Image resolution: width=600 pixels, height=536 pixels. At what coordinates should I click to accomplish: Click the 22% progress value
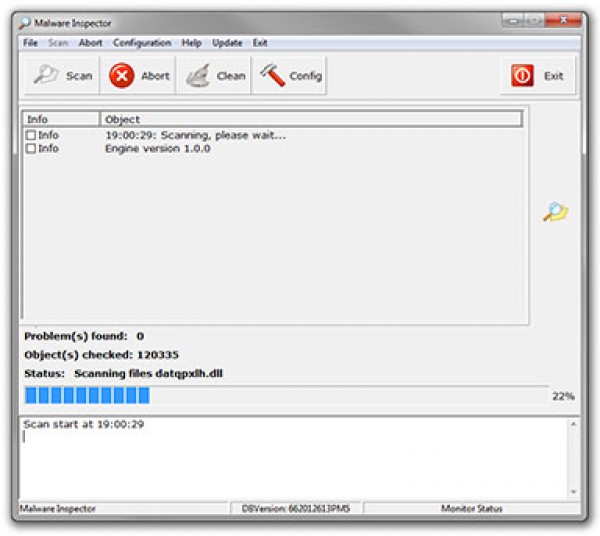(x=563, y=396)
